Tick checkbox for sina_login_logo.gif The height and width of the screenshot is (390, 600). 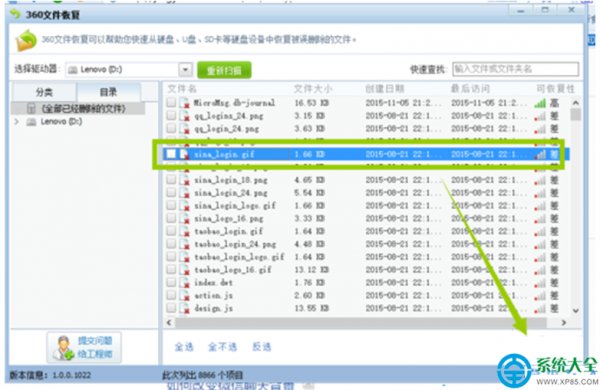(x=171, y=205)
